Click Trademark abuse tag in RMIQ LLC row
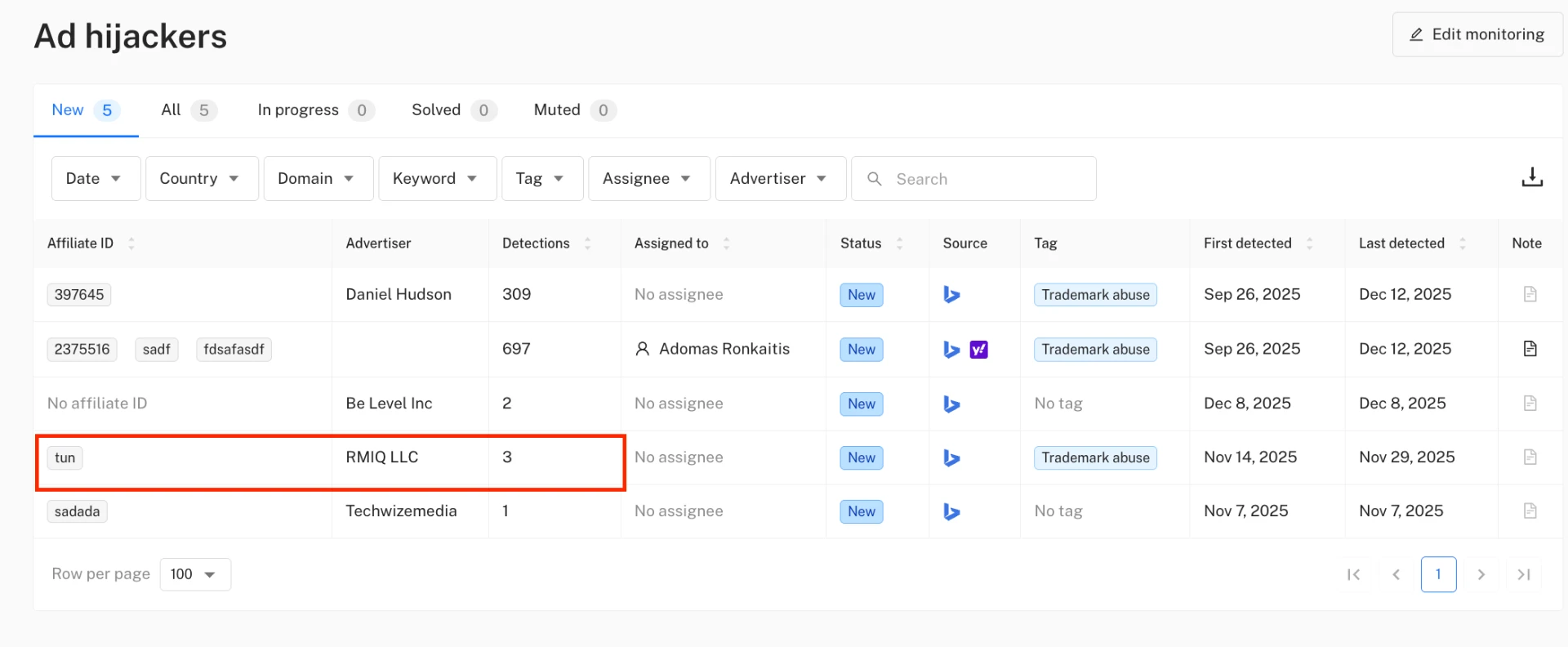 tap(1095, 457)
